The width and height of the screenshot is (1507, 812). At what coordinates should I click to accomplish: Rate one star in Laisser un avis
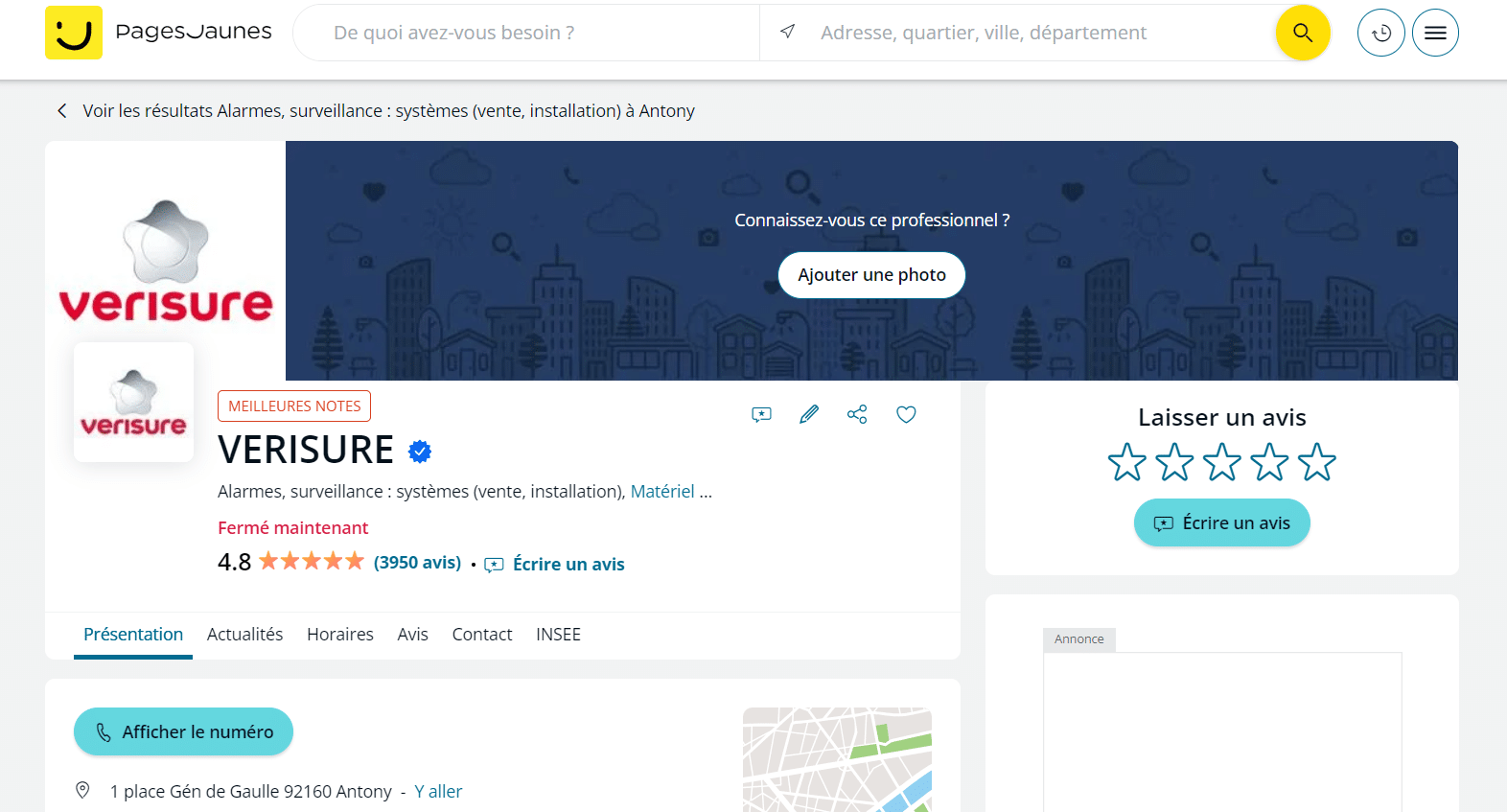tap(1127, 462)
